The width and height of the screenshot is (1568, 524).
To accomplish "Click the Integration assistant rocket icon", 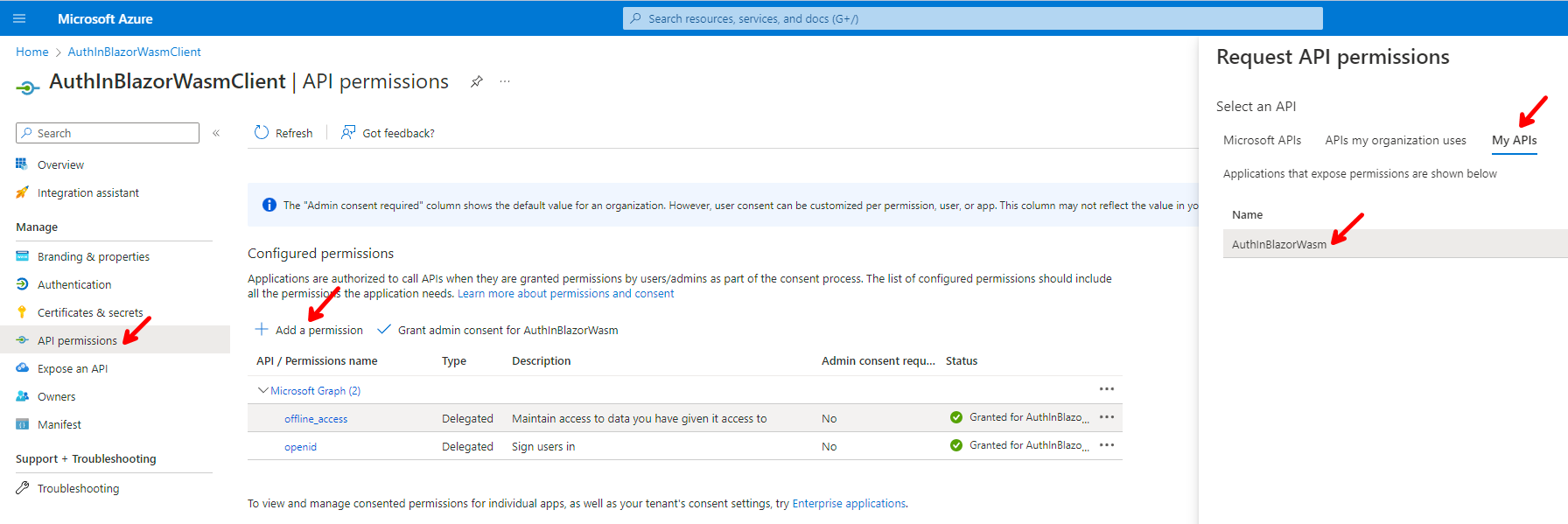I will (x=22, y=192).
